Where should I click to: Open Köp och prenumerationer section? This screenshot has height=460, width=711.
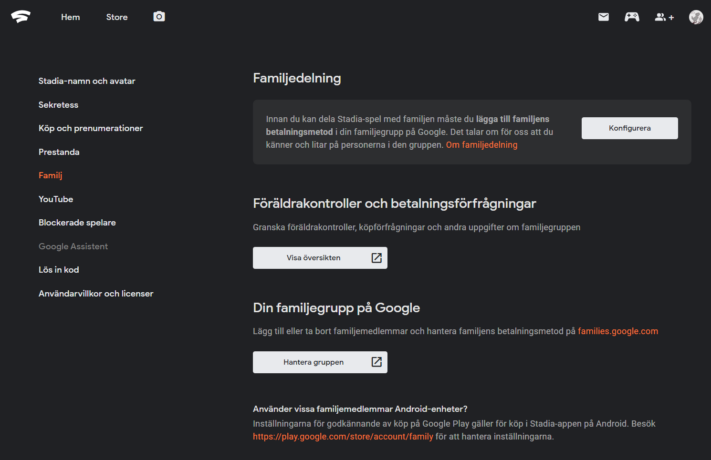point(90,128)
